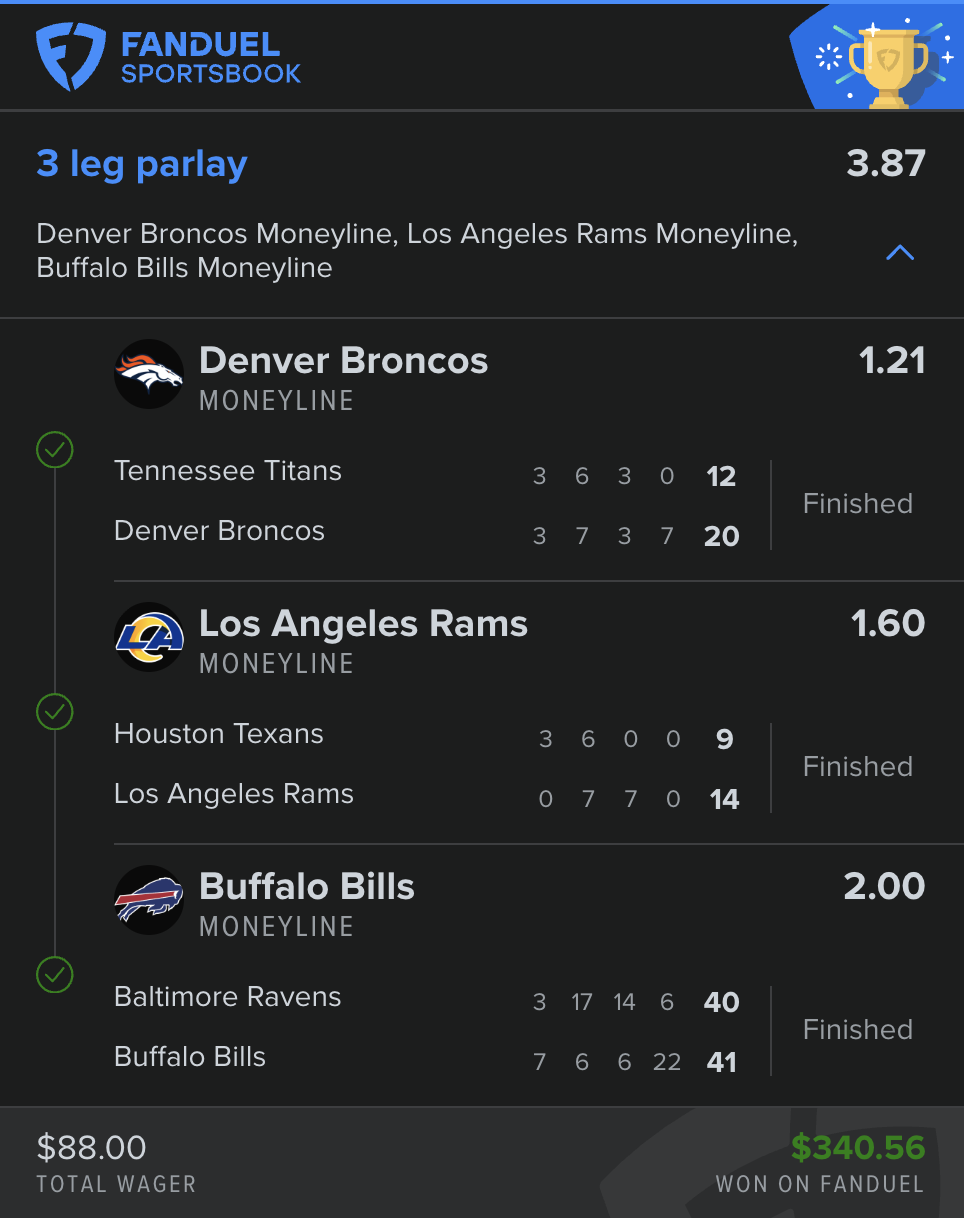Click the $88.00 total wager amount
The image size is (964, 1218).
91,1148
